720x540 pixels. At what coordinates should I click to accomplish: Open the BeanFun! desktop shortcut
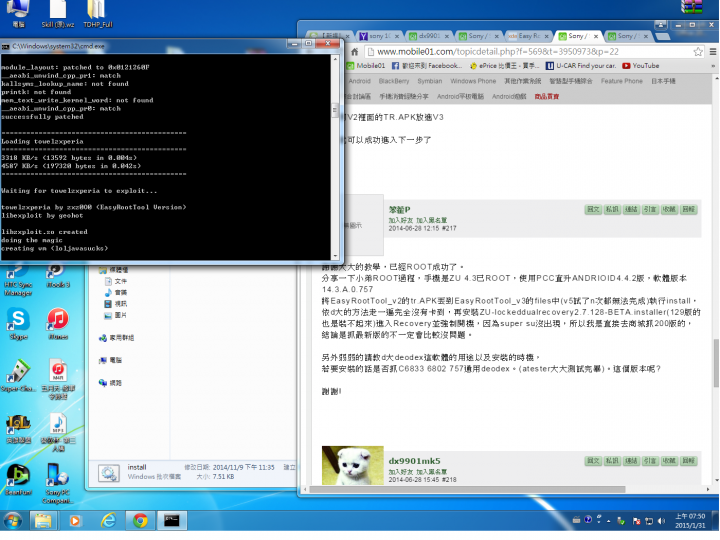[18, 480]
